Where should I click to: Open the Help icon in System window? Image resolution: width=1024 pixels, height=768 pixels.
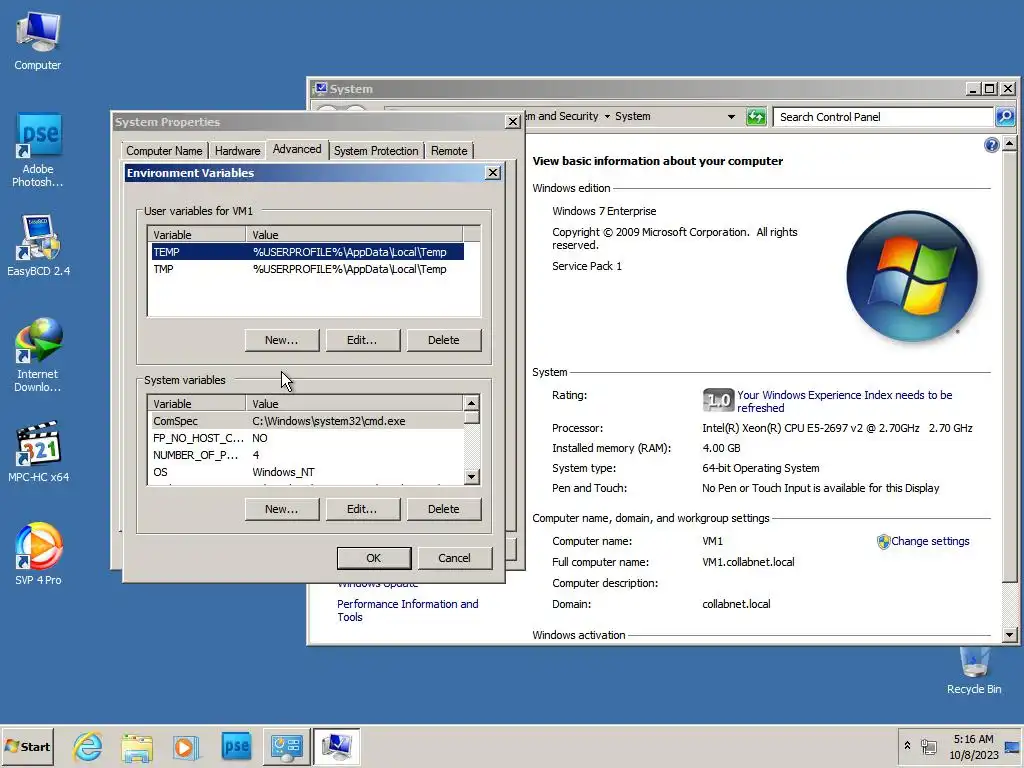991,145
